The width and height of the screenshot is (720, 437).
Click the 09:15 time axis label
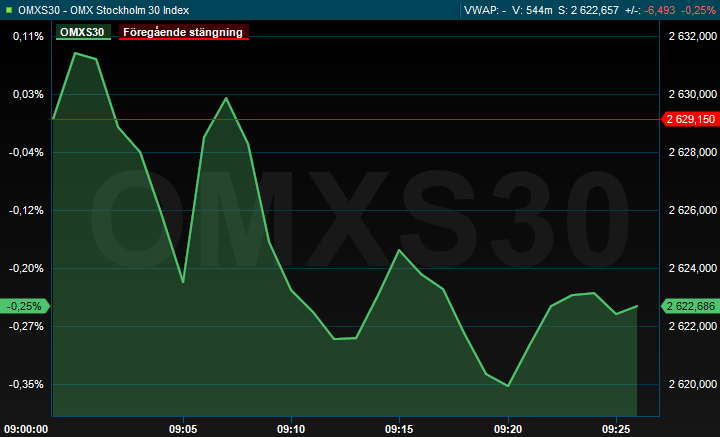(399, 429)
